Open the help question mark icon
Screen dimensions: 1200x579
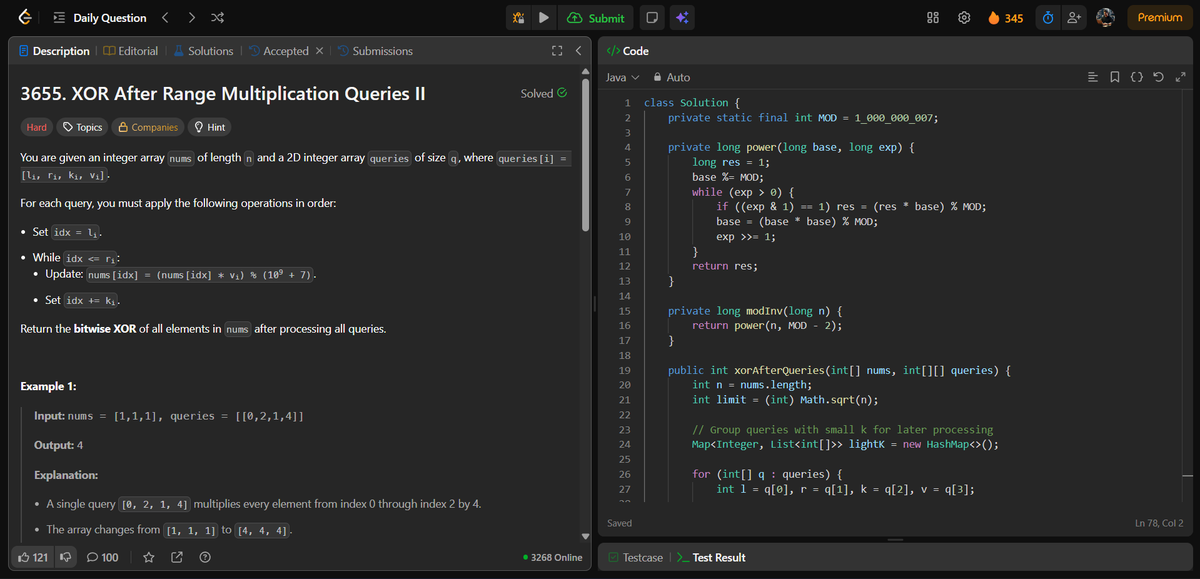click(x=204, y=557)
